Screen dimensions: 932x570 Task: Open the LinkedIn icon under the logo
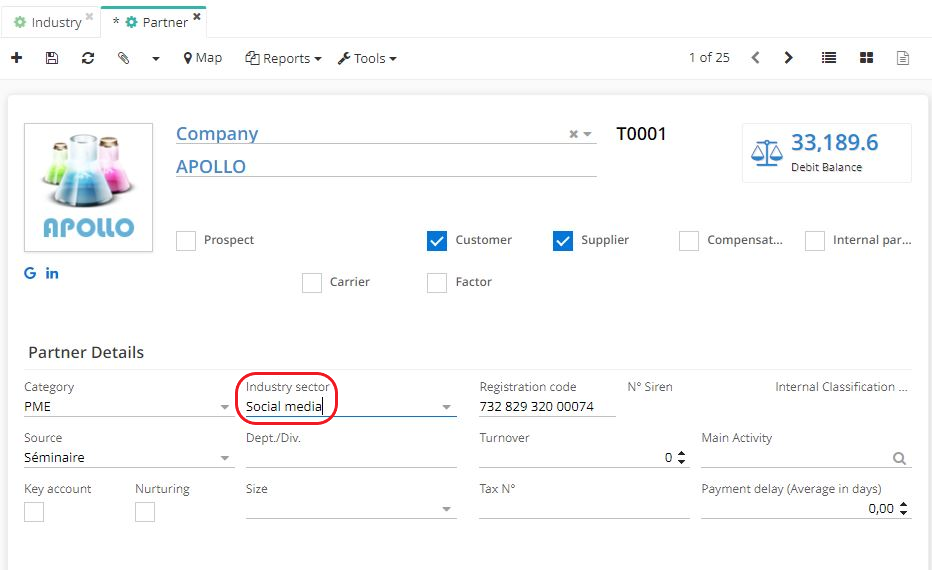coord(52,273)
